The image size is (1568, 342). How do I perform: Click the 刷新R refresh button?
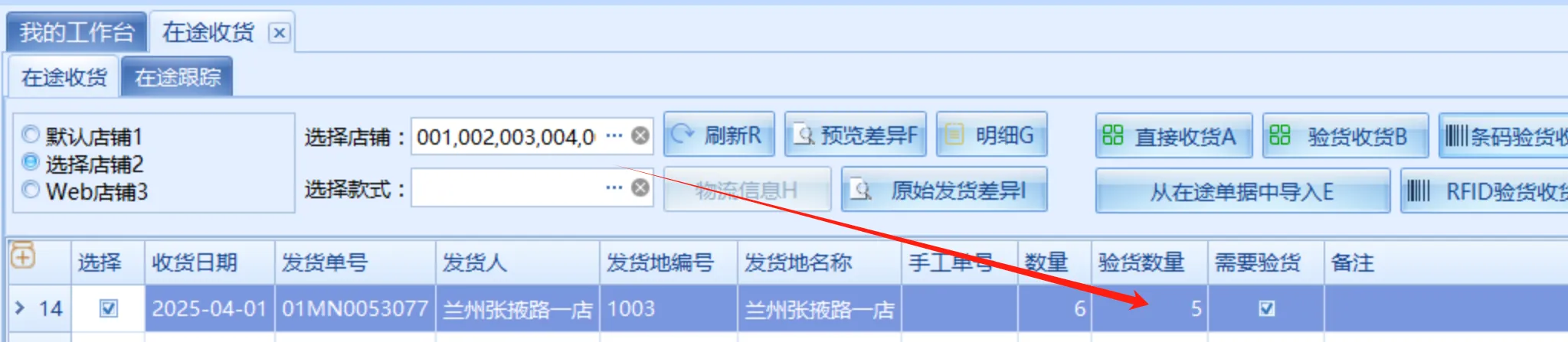coord(719,135)
